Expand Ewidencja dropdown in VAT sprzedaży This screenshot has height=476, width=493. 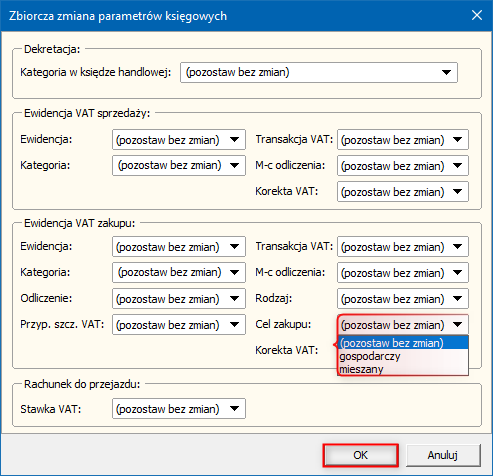(x=179, y=140)
